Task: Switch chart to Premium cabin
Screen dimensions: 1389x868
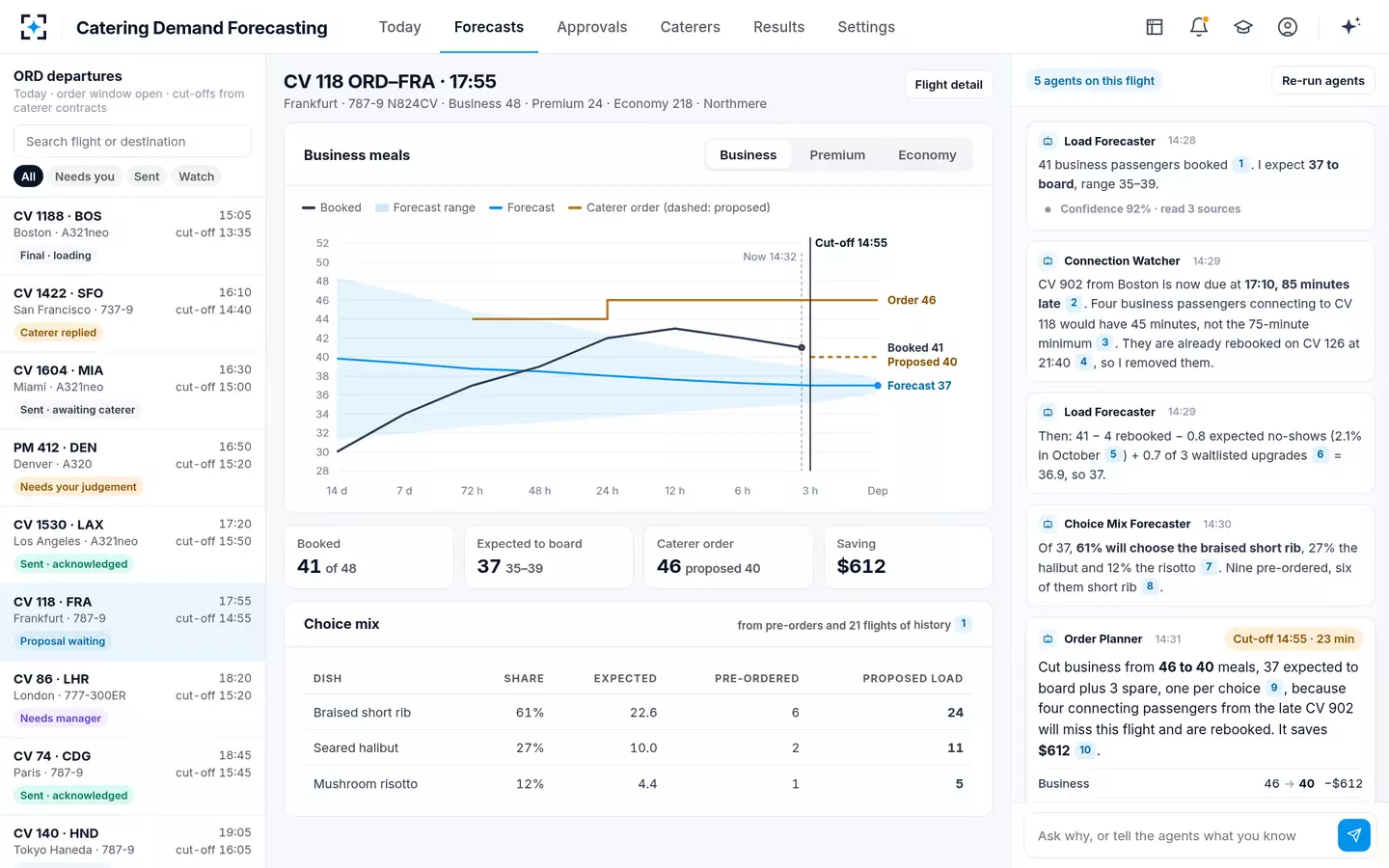Action: coord(837,154)
